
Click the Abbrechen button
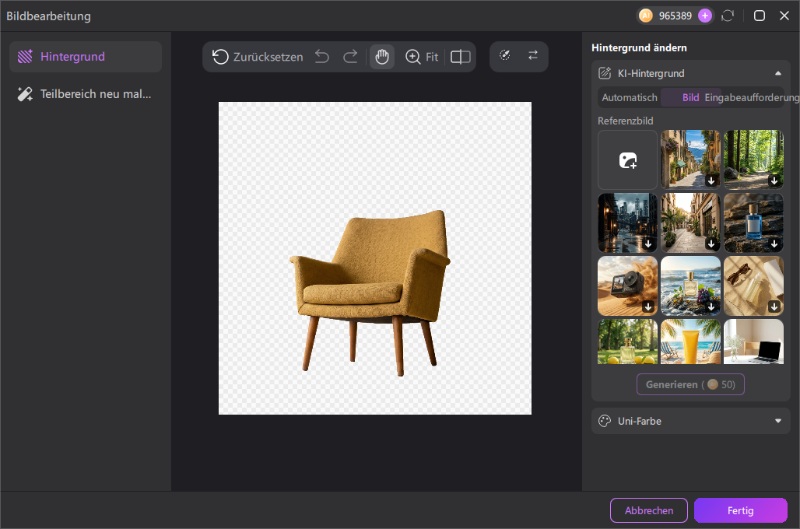click(x=648, y=510)
